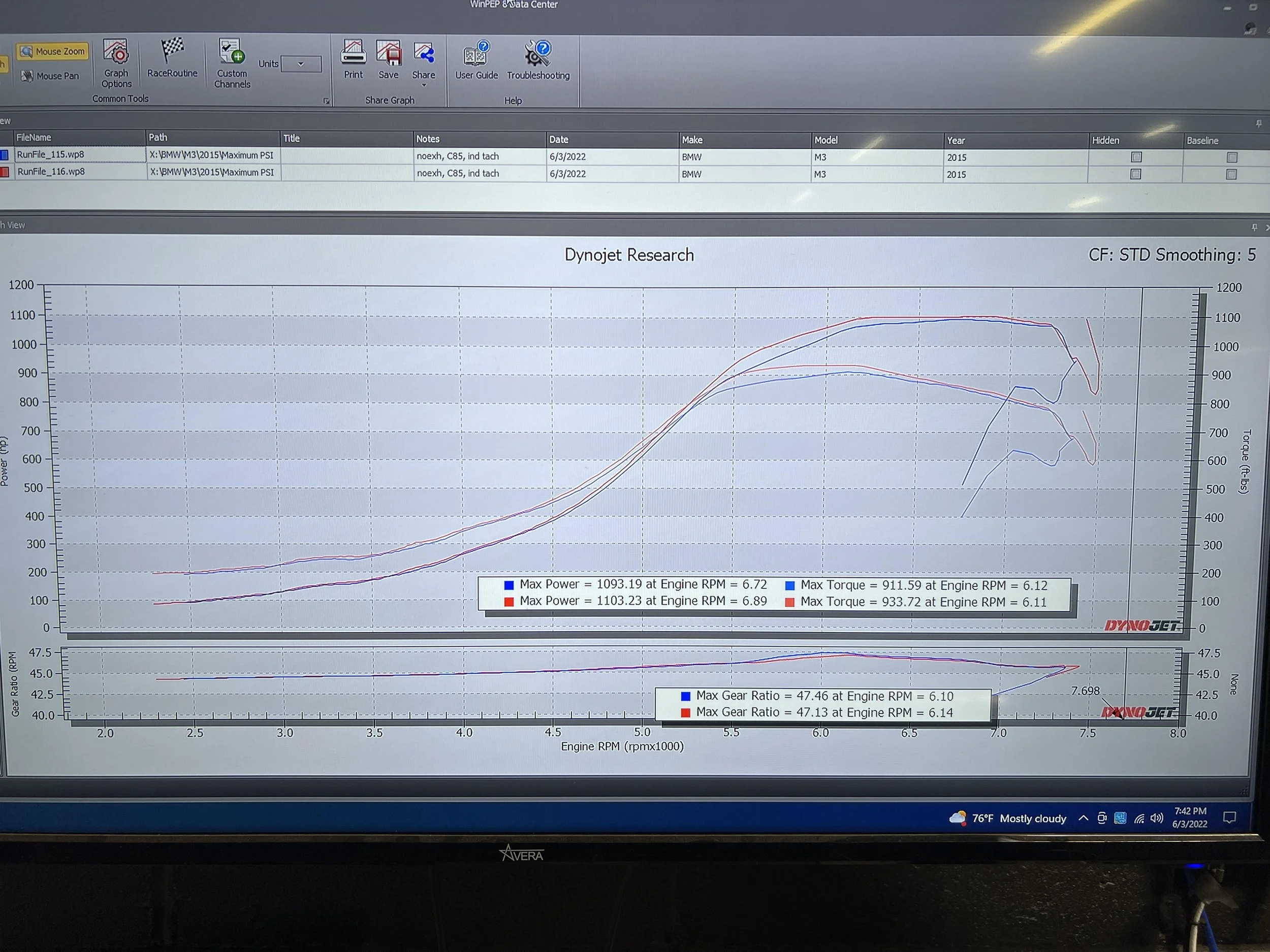Image resolution: width=1270 pixels, height=952 pixels.
Task: Open Custom Channels
Action: click(x=232, y=63)
